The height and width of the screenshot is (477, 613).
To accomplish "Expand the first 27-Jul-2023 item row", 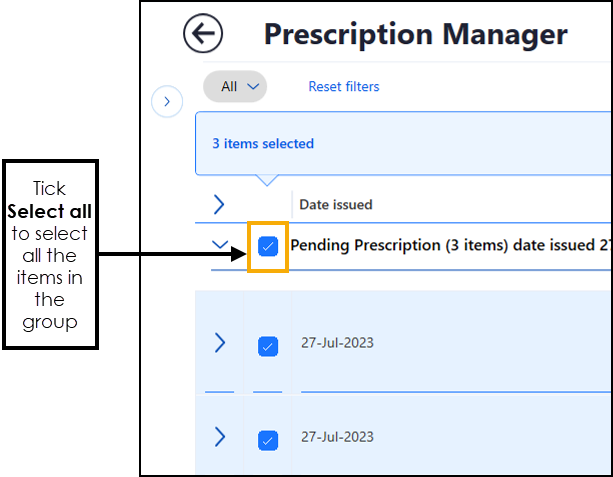I will (220, 343).
